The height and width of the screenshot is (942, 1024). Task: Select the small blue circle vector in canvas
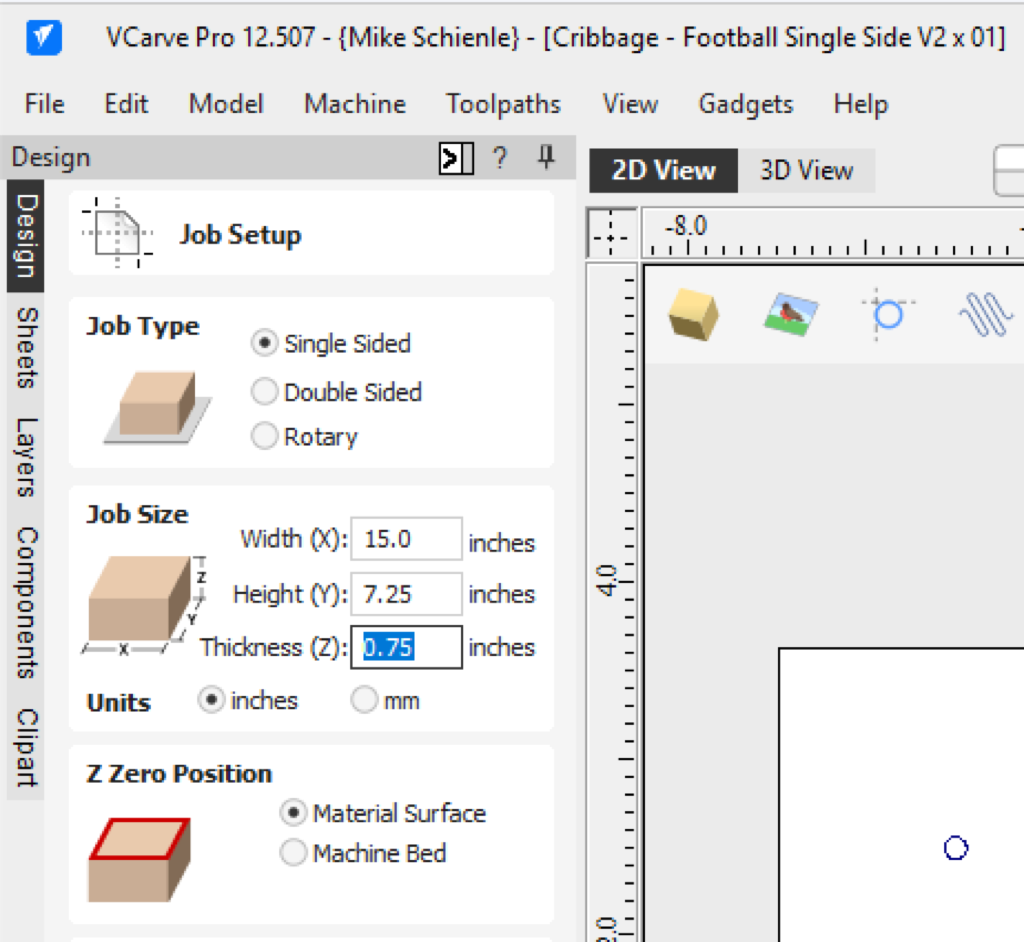pos(955,848)
